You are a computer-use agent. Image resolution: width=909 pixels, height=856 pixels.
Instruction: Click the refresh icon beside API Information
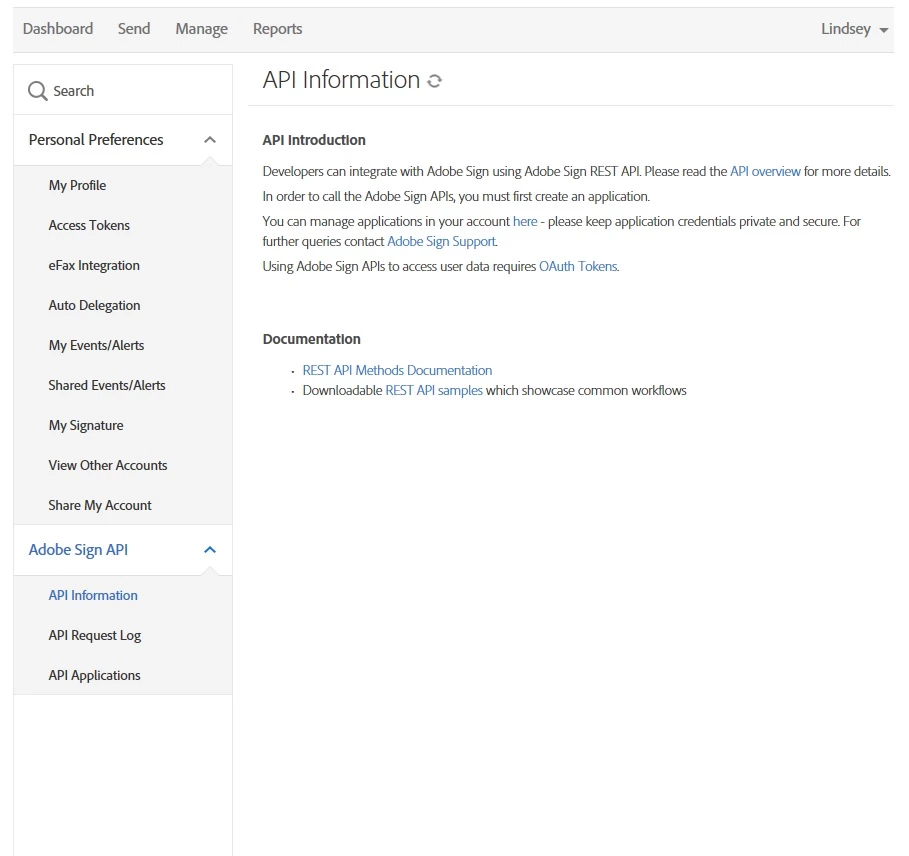tap(434, 81)
